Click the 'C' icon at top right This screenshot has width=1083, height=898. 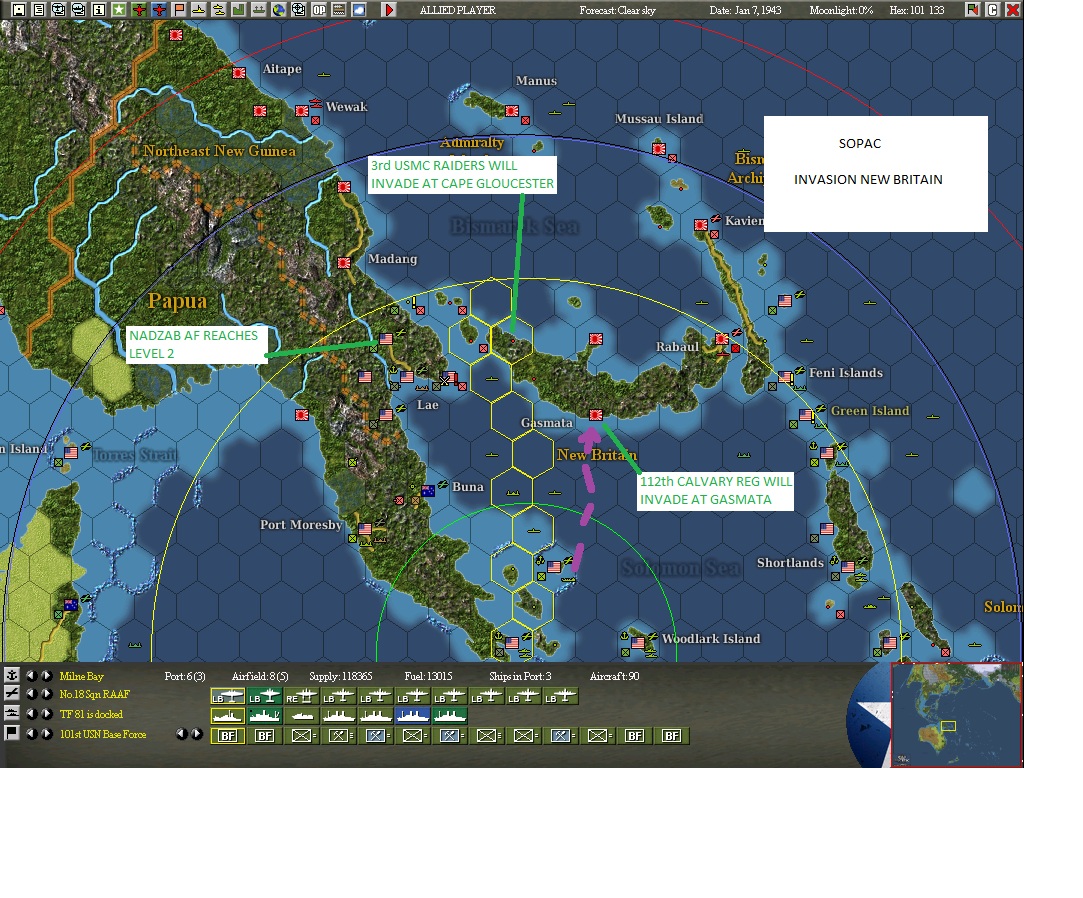[x=993, y=10]
